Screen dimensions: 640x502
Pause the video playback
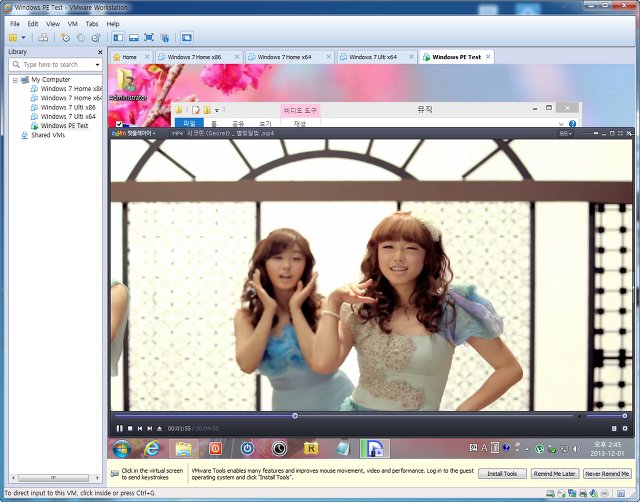coord(119,428)
